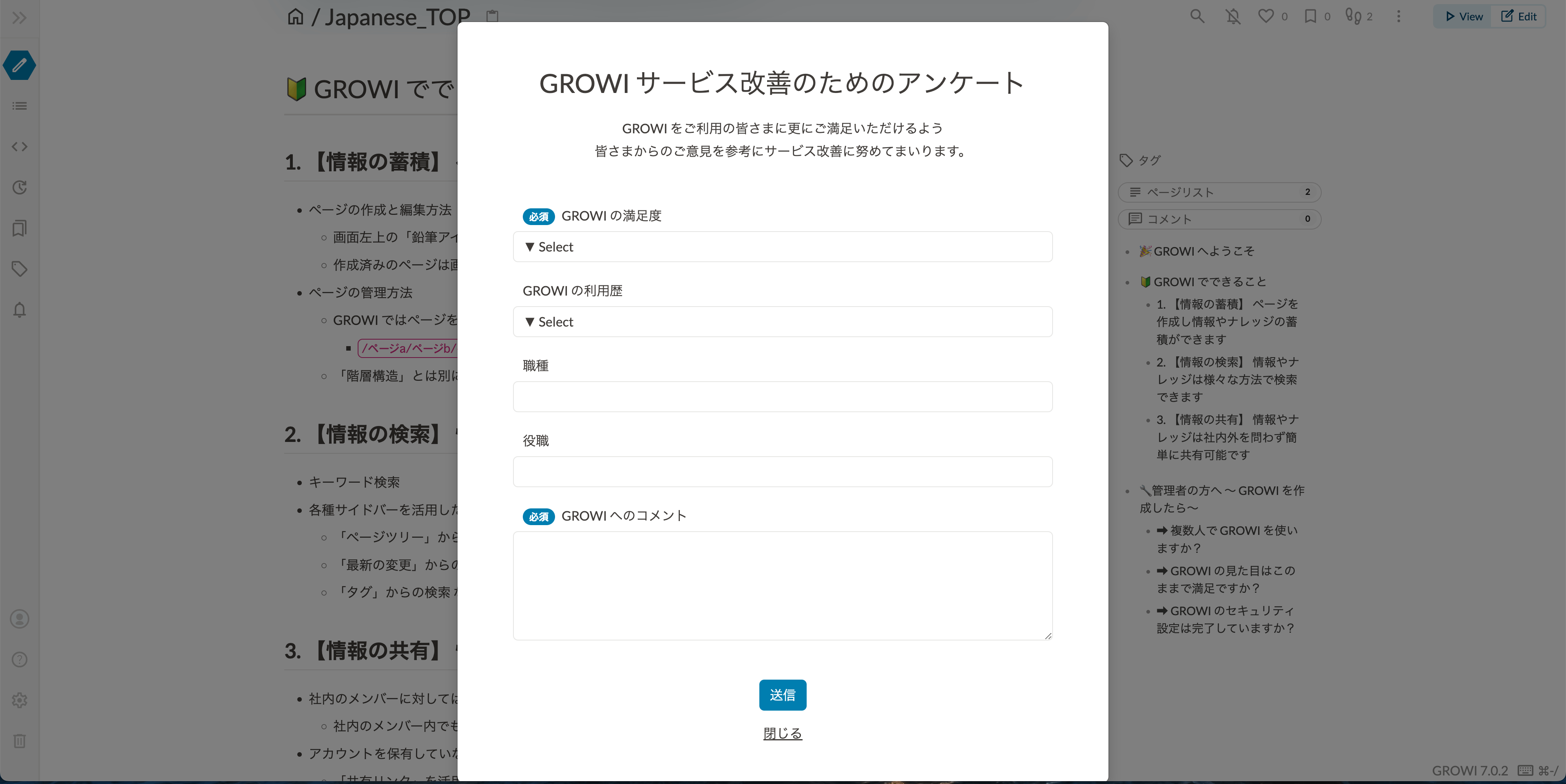Open the pencil page-create button

point(20,65)
